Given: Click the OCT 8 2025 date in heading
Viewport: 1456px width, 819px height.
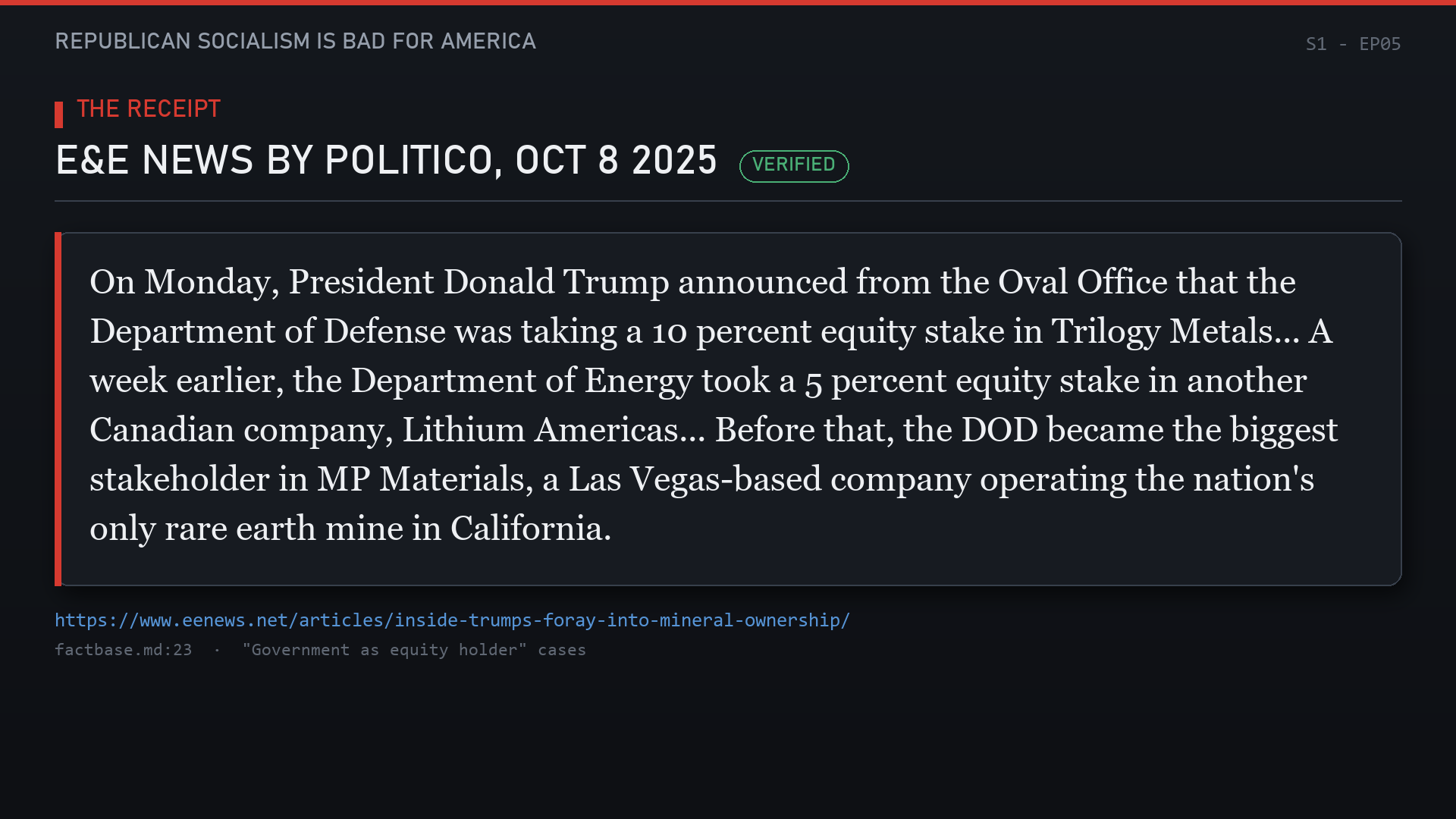Looking at the screenshot, I should (x=616, y=160).
